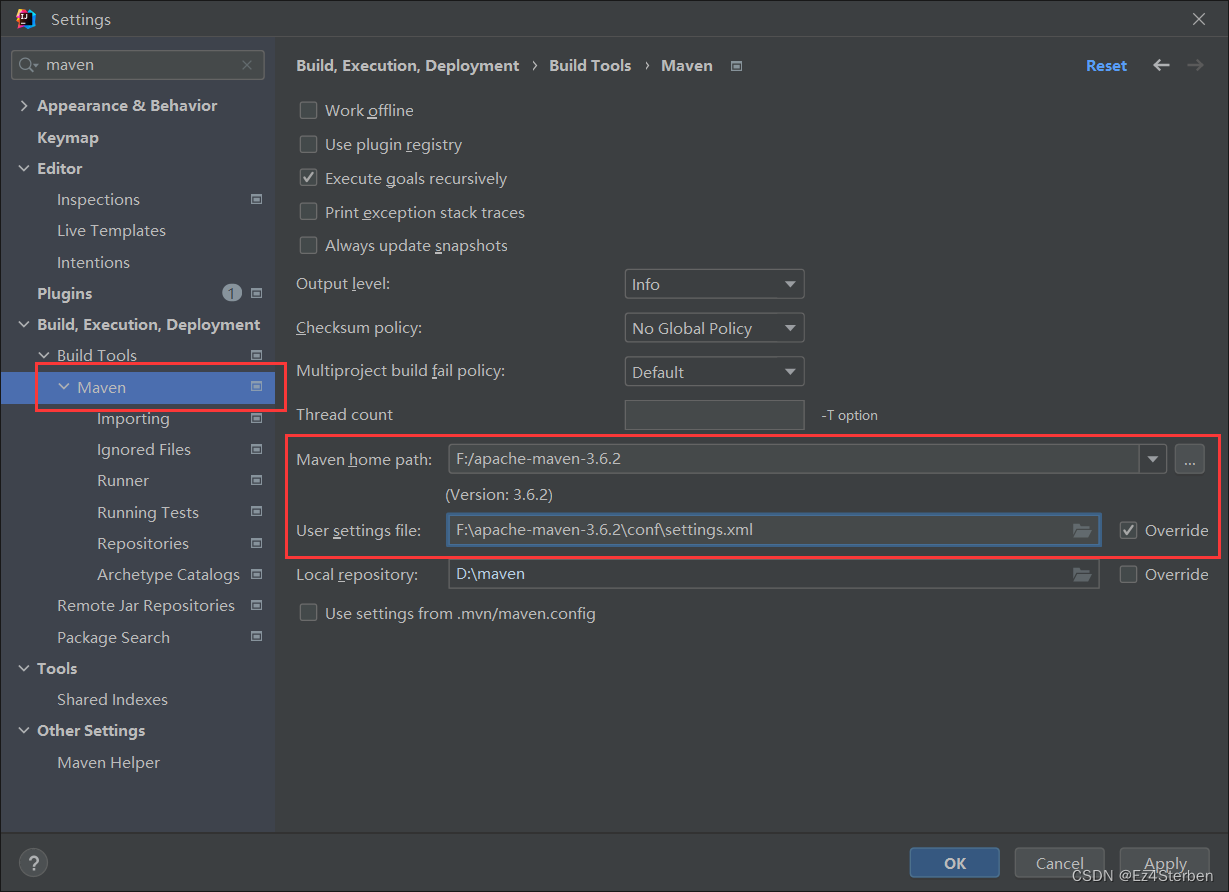Viewport: 1229px width, 892px height.
Task: Click project-level icon beside Plugins
Action: click(x=256, y=293)
